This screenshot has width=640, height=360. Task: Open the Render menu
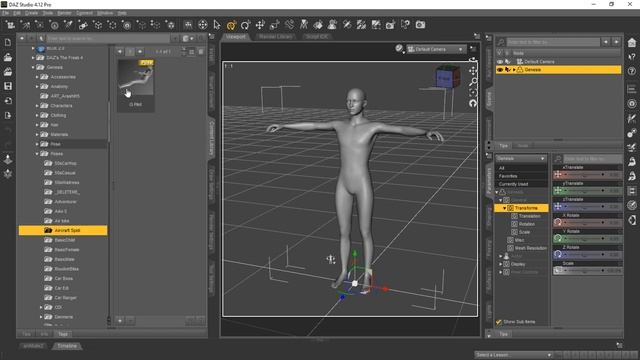[x=64, y=13]
